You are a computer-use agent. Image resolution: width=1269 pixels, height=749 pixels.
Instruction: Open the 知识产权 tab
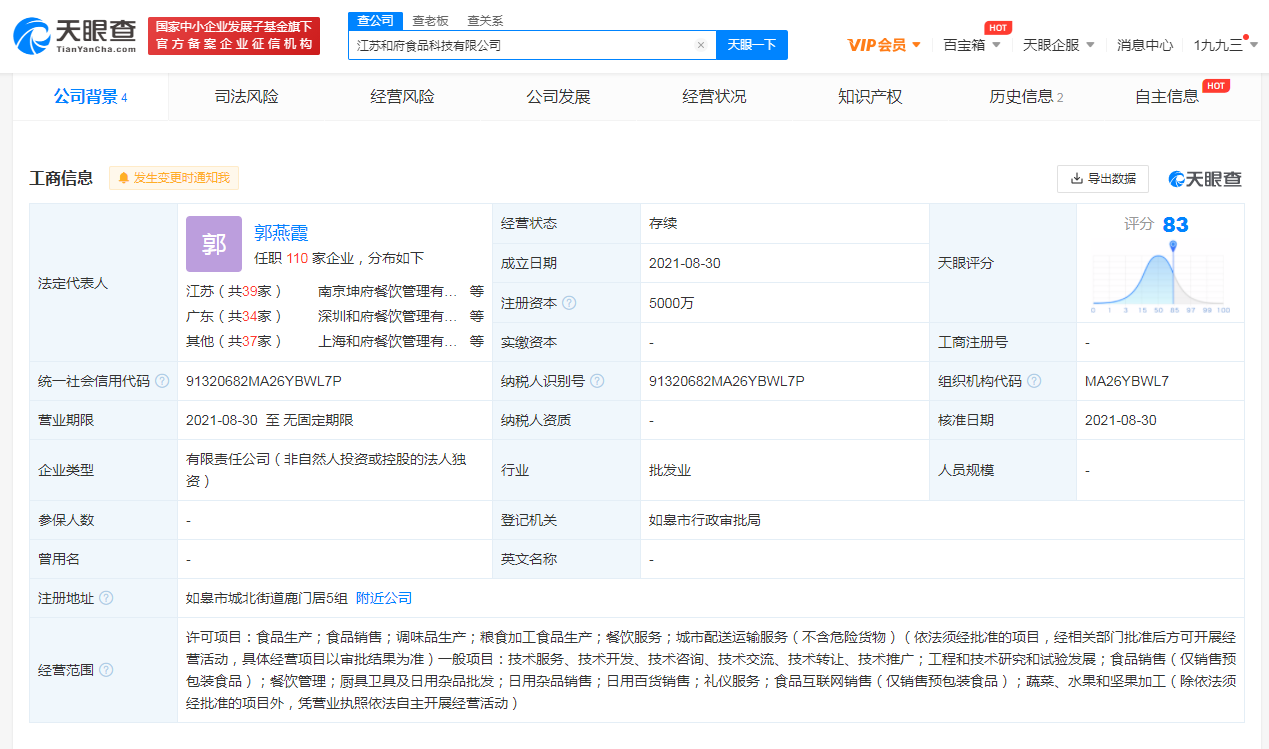(870, 97)
